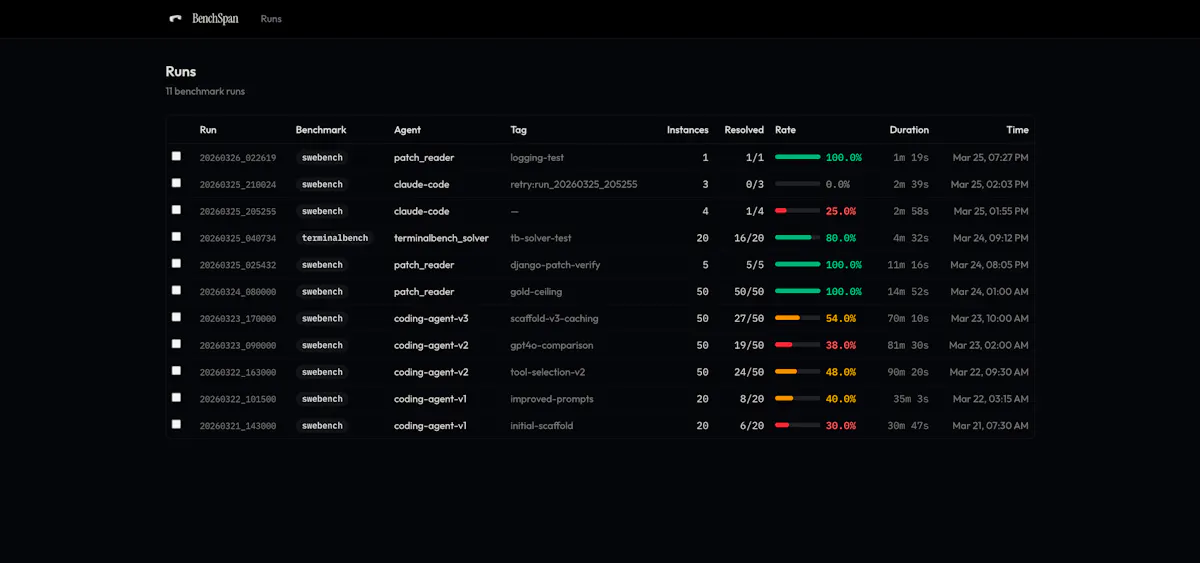Click the gold-ceiling tag
The height and width of the screenshot is (563, 1200).
coord(536,292)
